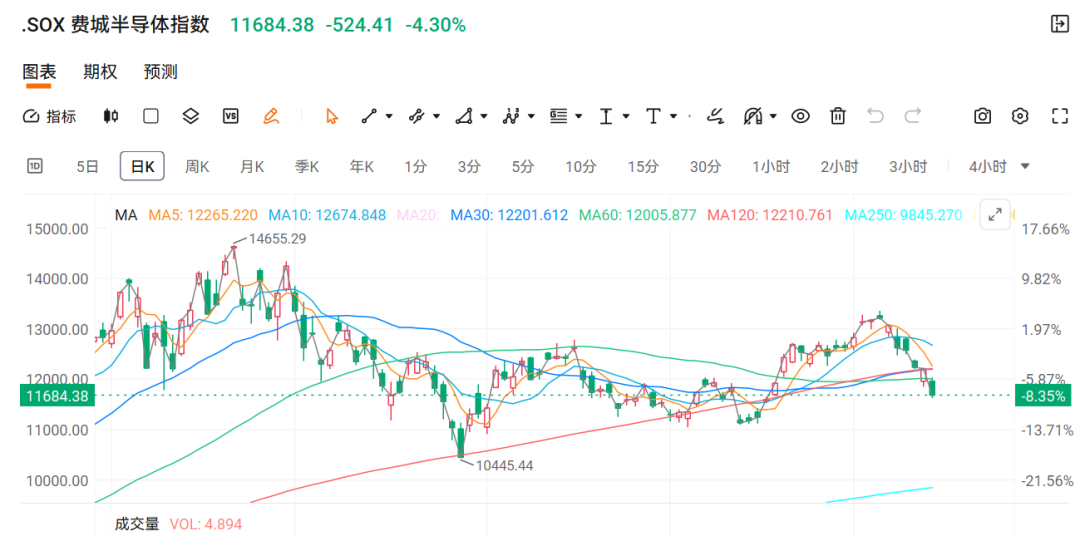Select the 5分 timeframe

pos(523,166)
